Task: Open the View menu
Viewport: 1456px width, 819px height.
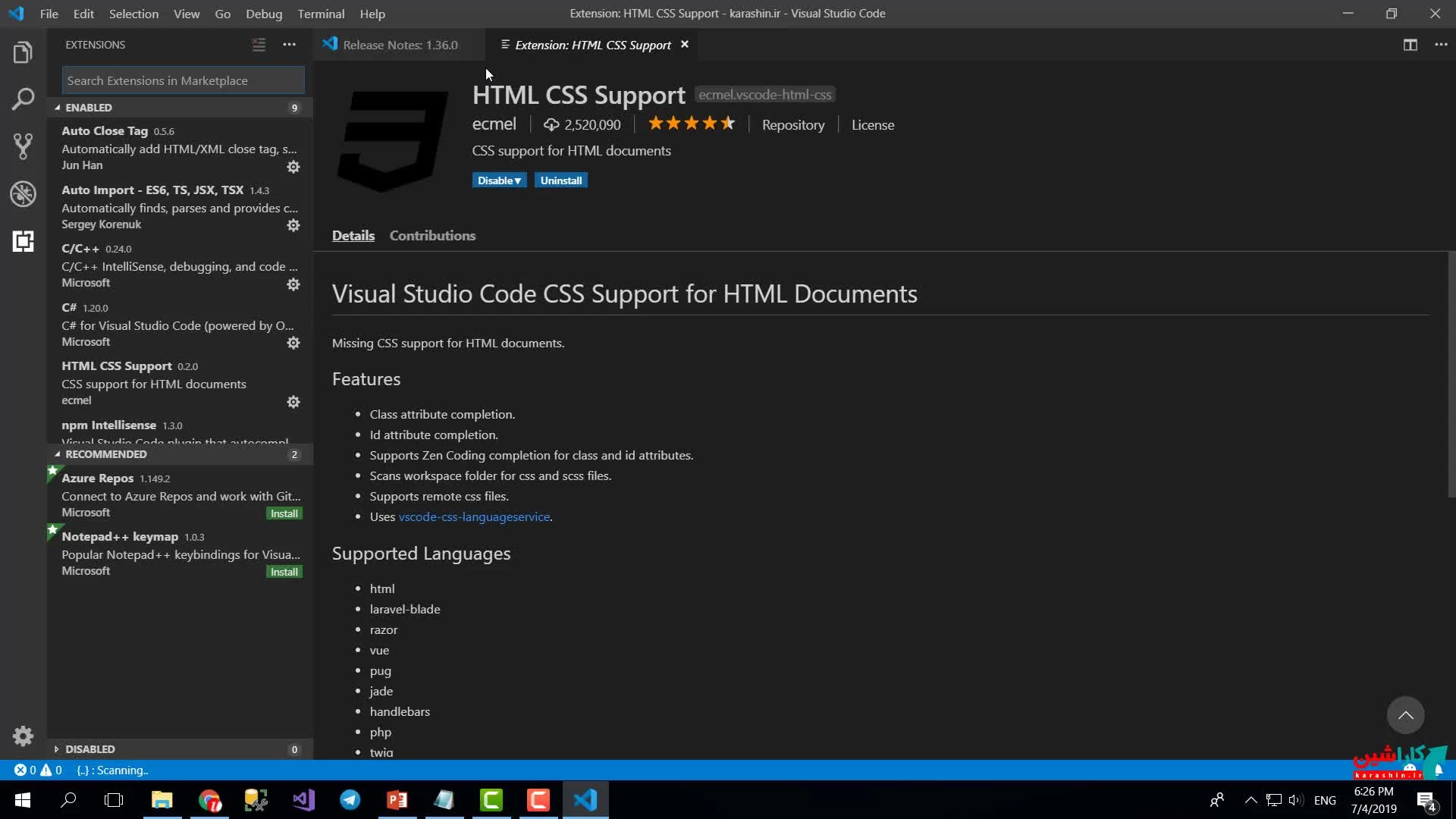Action: click(x=187, y=14)
